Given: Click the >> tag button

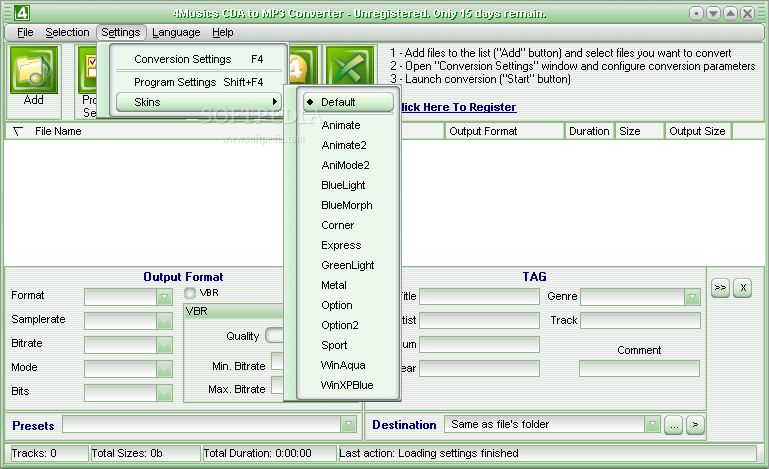Looking at the screenshot, I should click(x=720, y=287).
